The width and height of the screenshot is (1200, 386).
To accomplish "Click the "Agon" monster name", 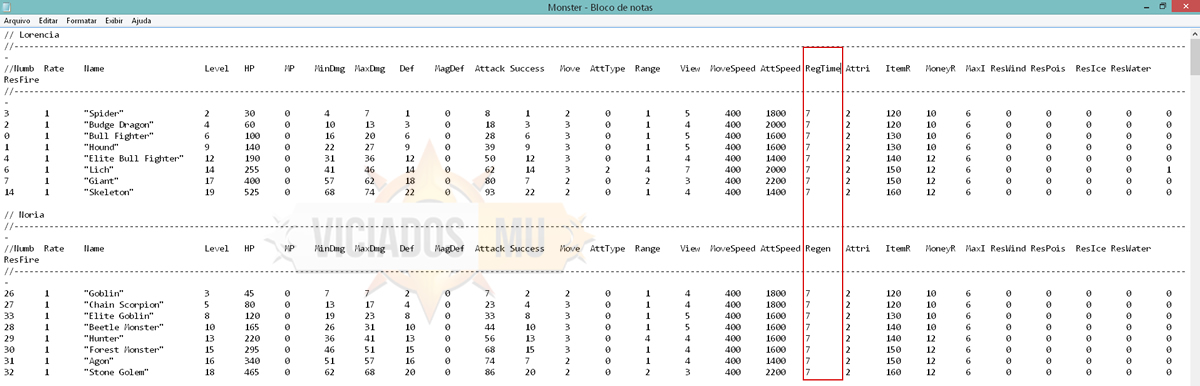I will pyautogui.click(x=98, y=360).
